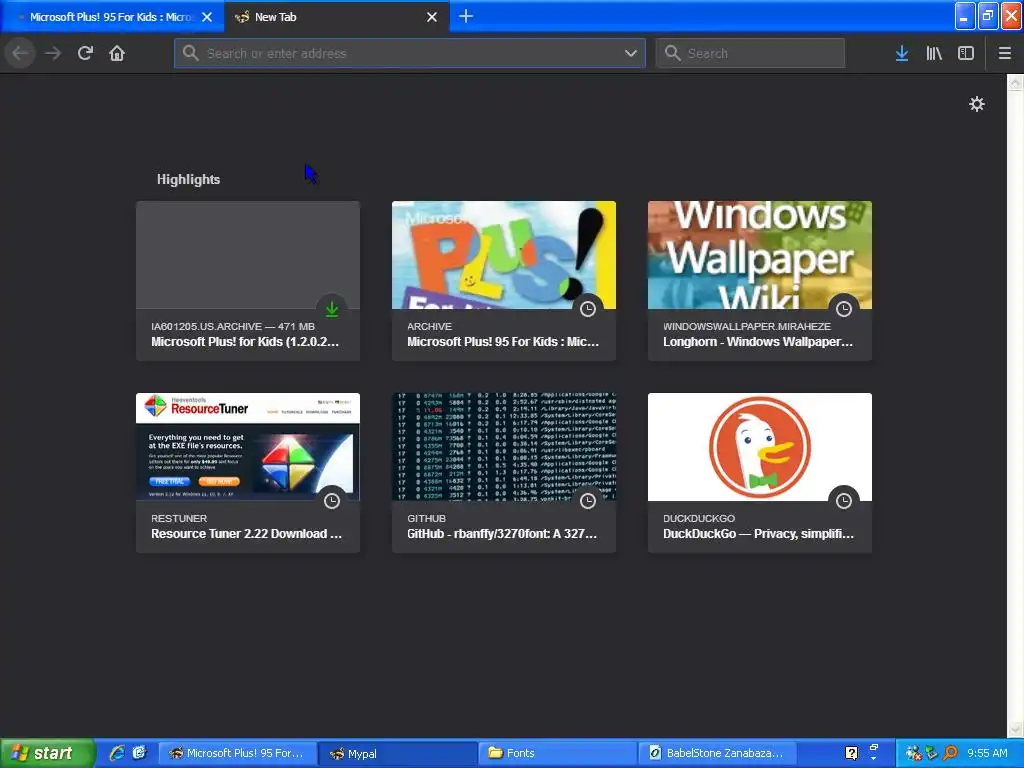Viewport: 1024px width, 768px height.
Task: Click green download icon on first tile
Action: pos(332,309)
